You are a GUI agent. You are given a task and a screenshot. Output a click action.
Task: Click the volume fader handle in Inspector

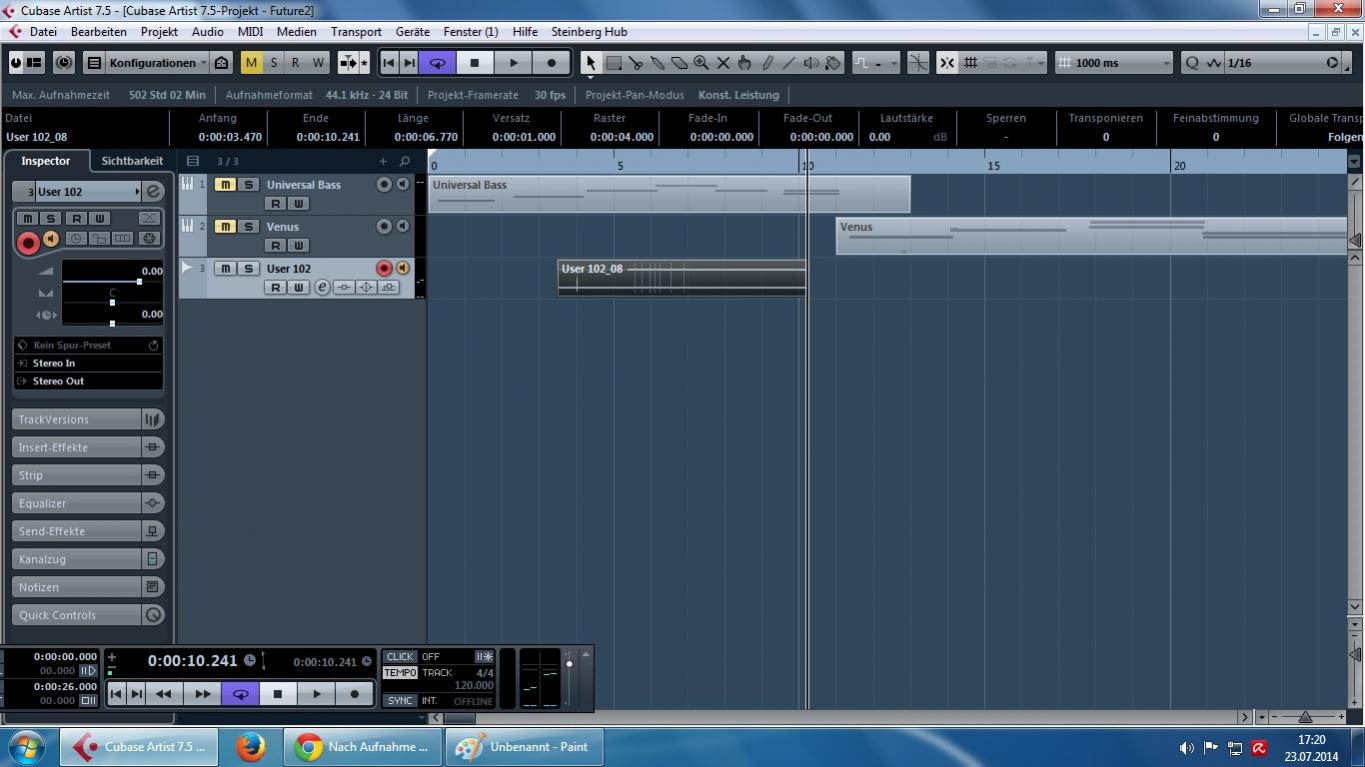(x=139, y=282)
